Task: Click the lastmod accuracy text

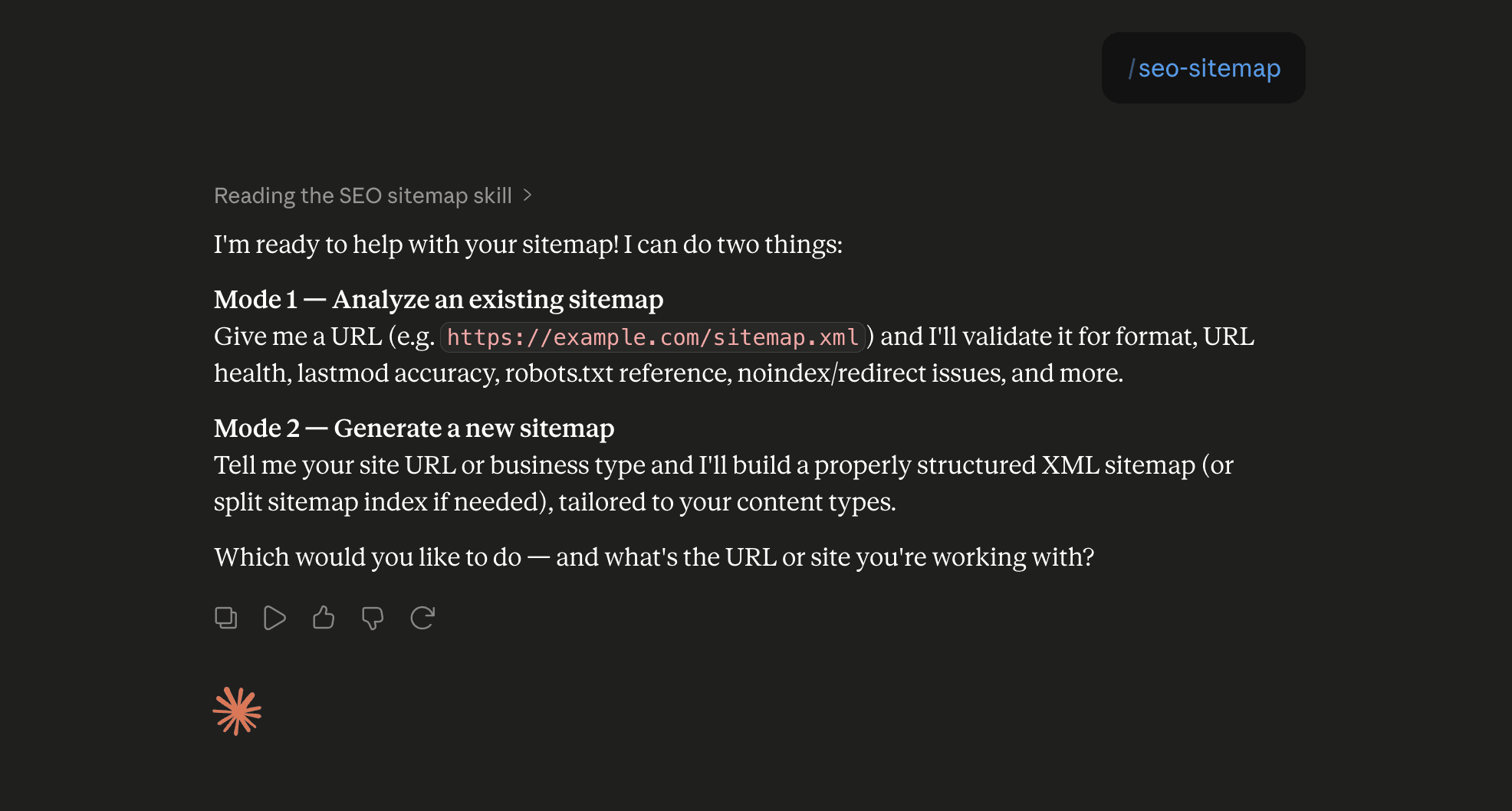Action: pyautogui.click(x=397, y=373)
